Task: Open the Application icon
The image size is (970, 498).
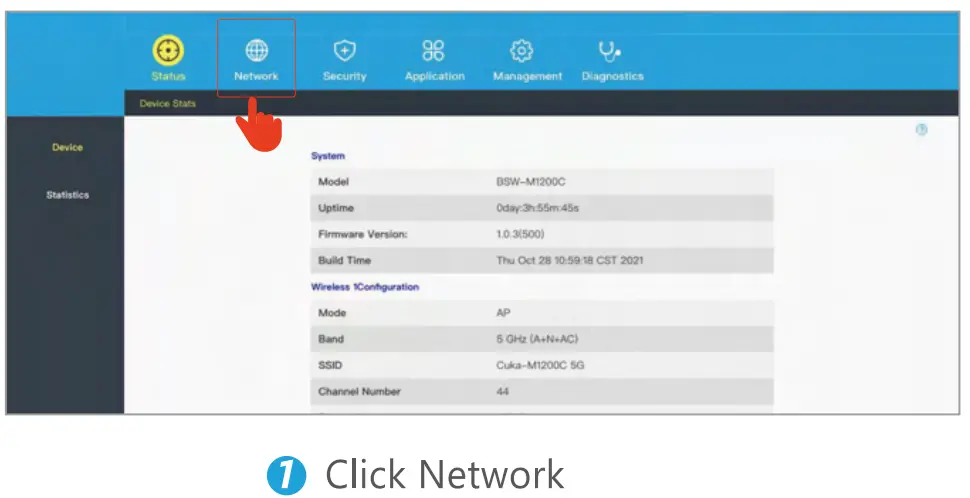Action: (x=433, y=50)
